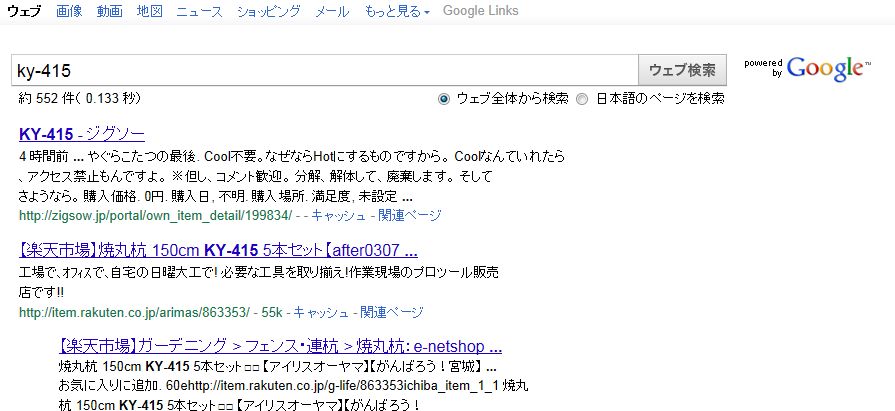895x411 pixels.
Task: Open the KY-415 - ジグソー result
Action: click(x=82, y=134)
